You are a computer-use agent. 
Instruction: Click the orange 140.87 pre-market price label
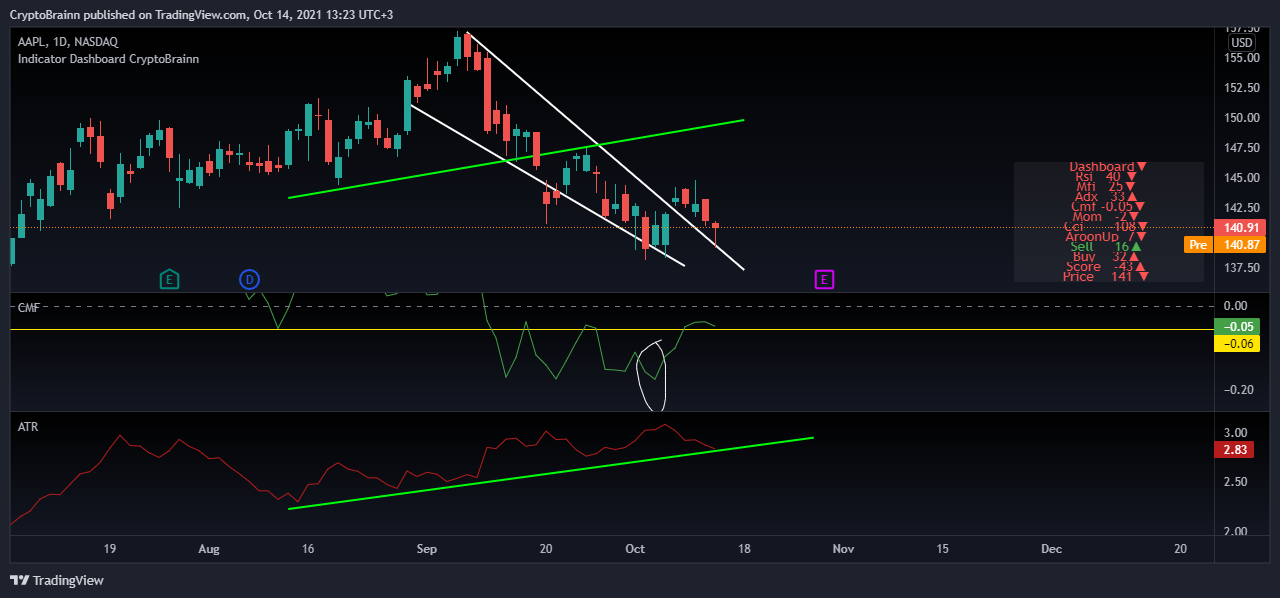(x=1240, y=244)
